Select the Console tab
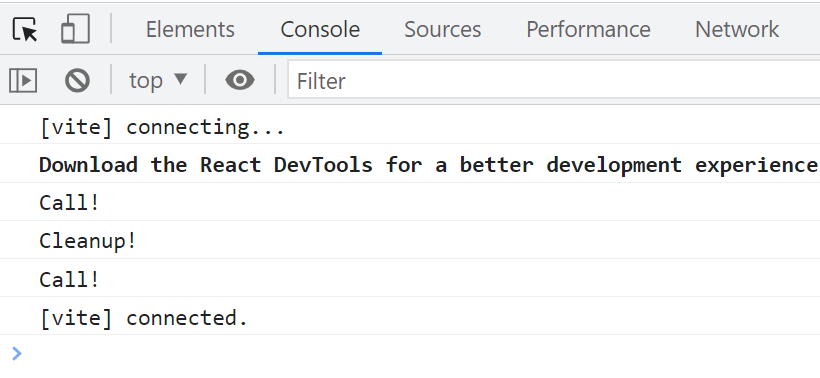The image size is (820, 378). [x=320, y=29]
